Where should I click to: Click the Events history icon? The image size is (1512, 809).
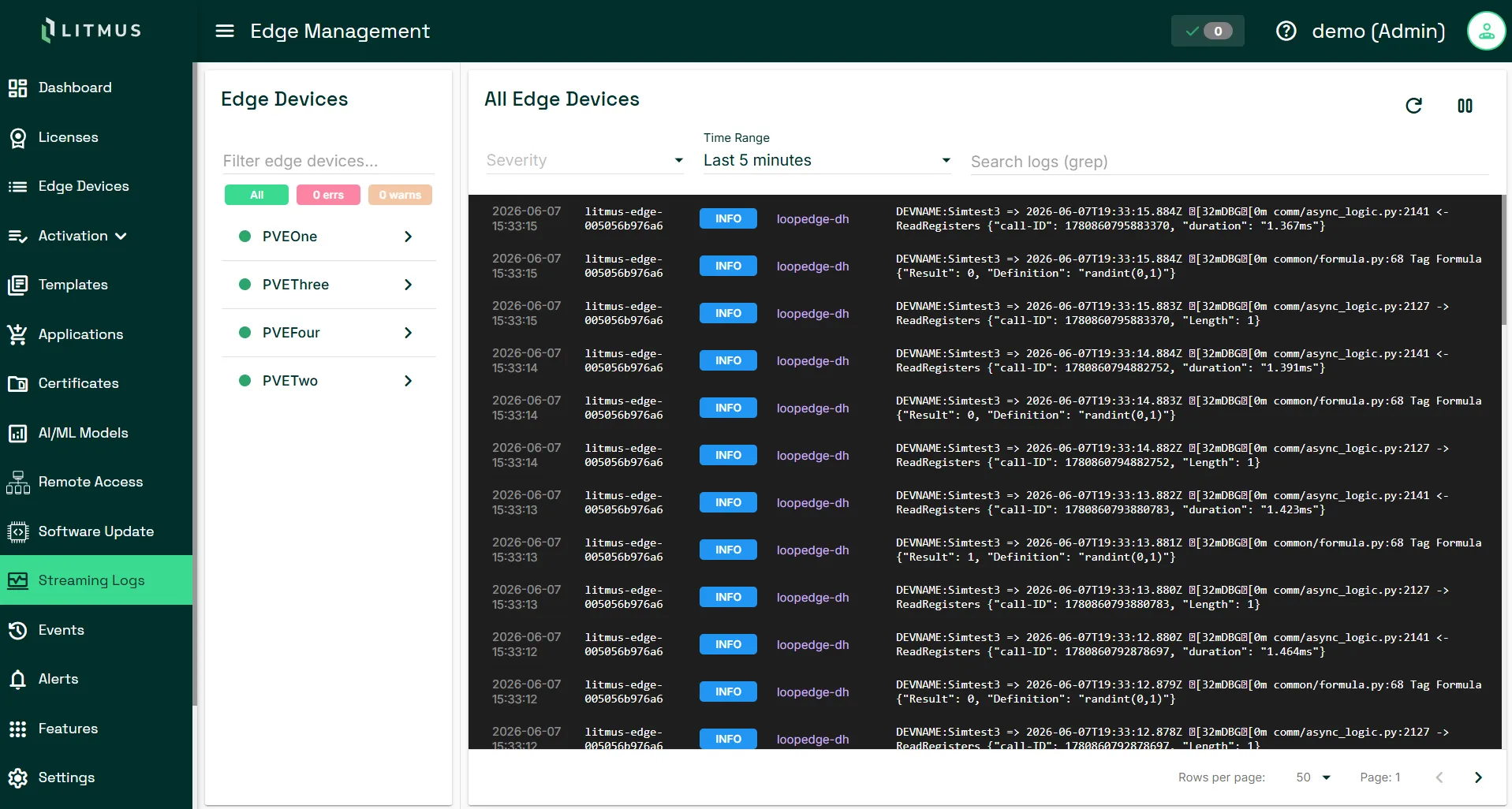pyautogui.click(x=17, y=630)
